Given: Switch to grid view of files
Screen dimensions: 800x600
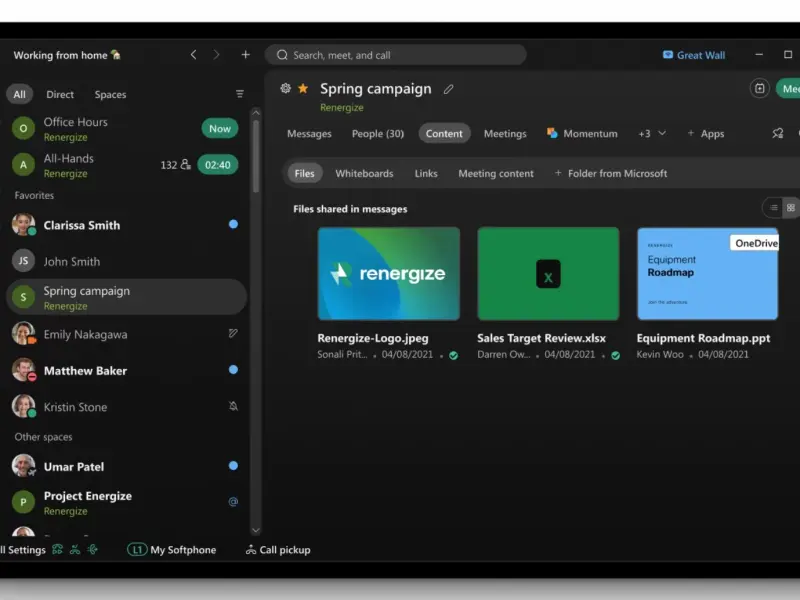Looking at the screenshot, I should click(791, 208).
